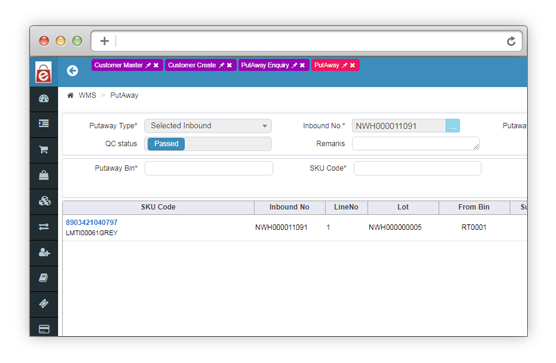The width and height of the screenshot is (556, 363).
Task: Open the shopping bag sidebar icon
Action: 44,175
